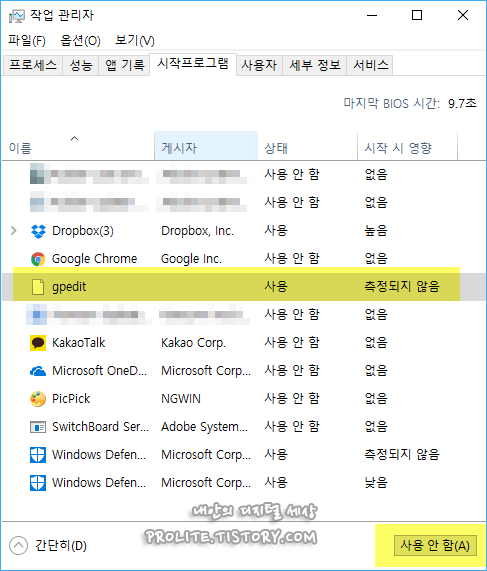Sort by the 이름 column header

78,146
